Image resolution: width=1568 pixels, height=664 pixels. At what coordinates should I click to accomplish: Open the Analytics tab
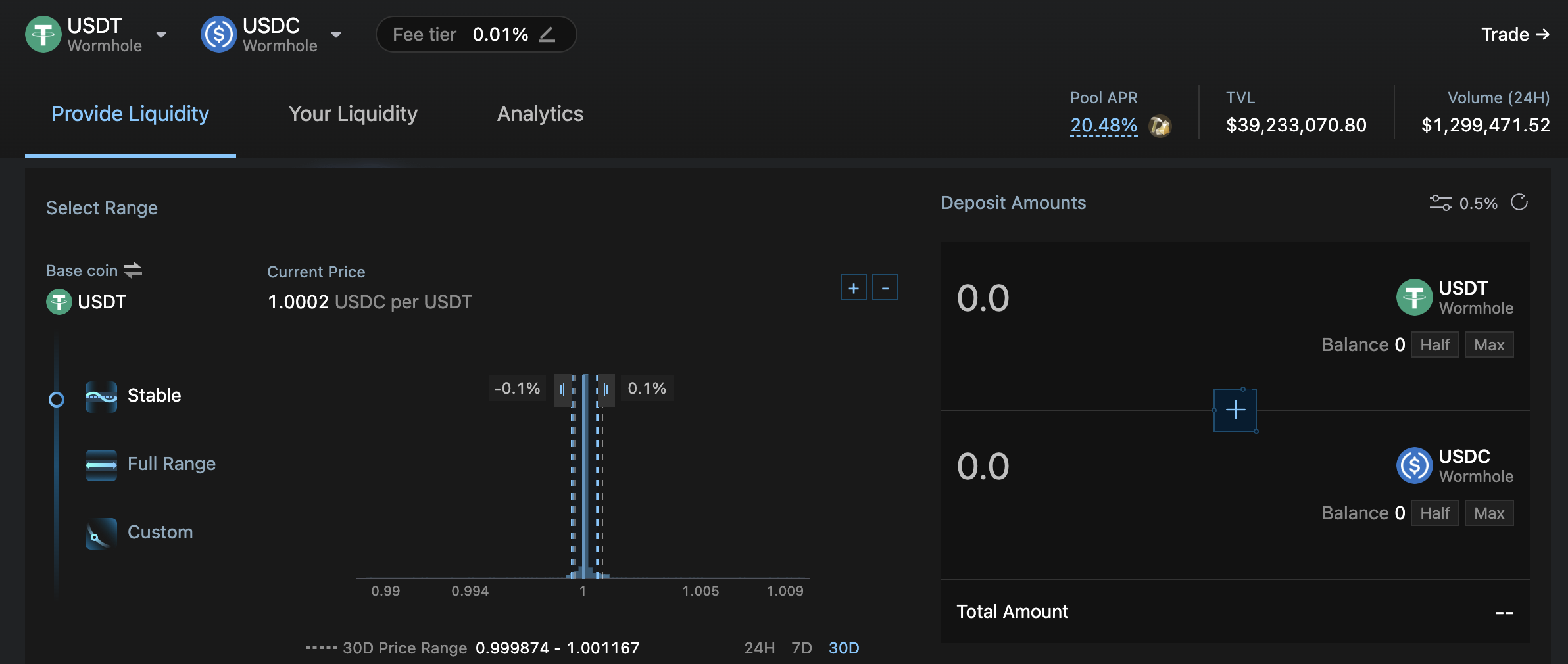[x=540, y=114]
